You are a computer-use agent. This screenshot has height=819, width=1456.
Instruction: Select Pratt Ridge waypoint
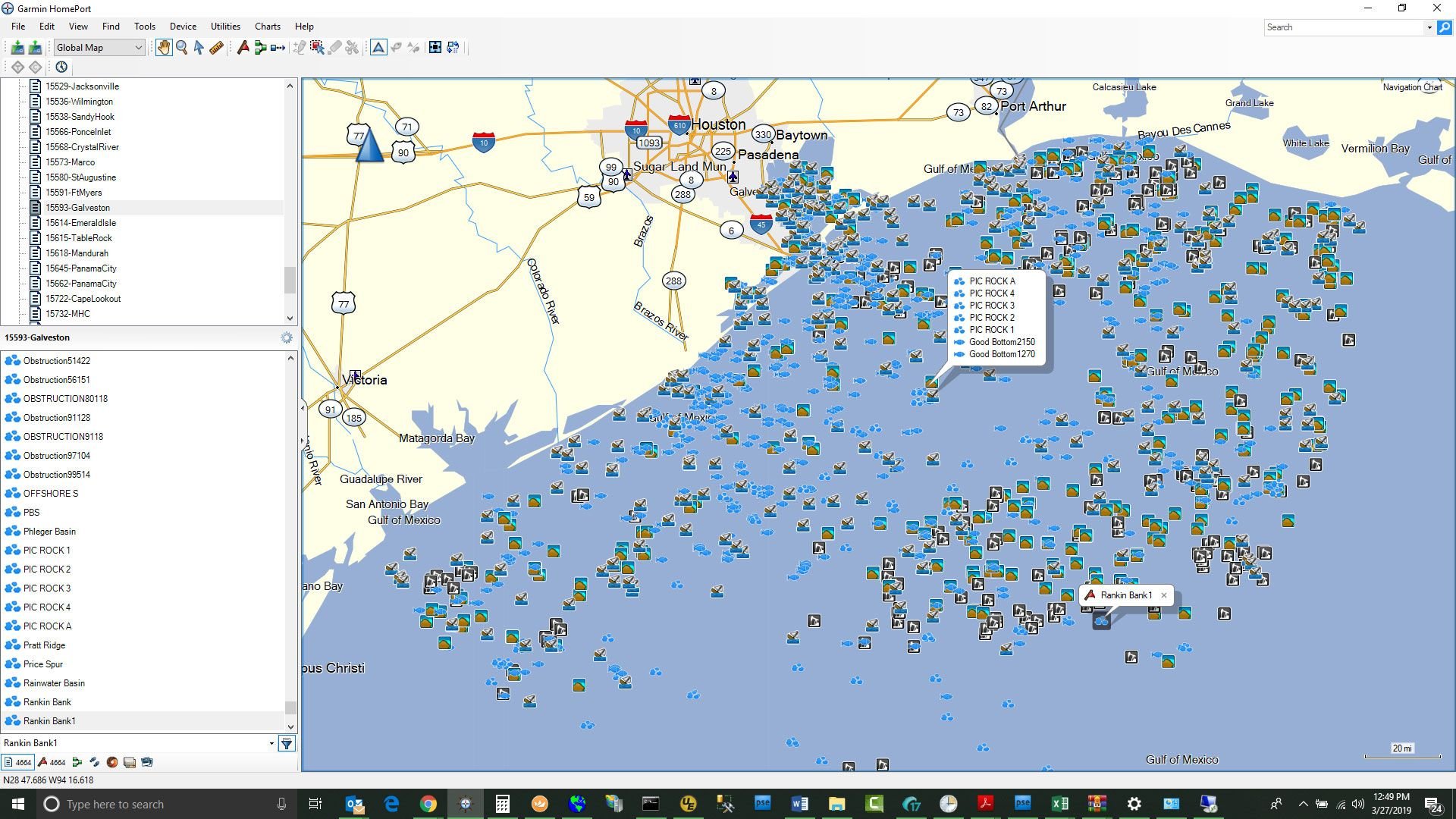[x=44, y=645]
